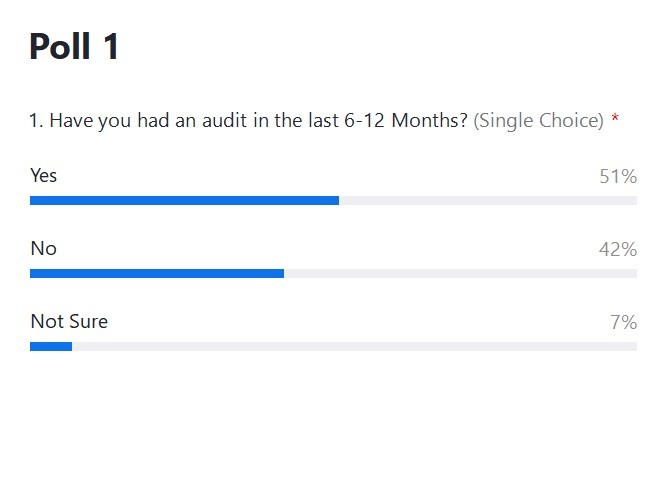
Task: Click the blue filled Yes progress bar
Action: click(x=184, y=201)
